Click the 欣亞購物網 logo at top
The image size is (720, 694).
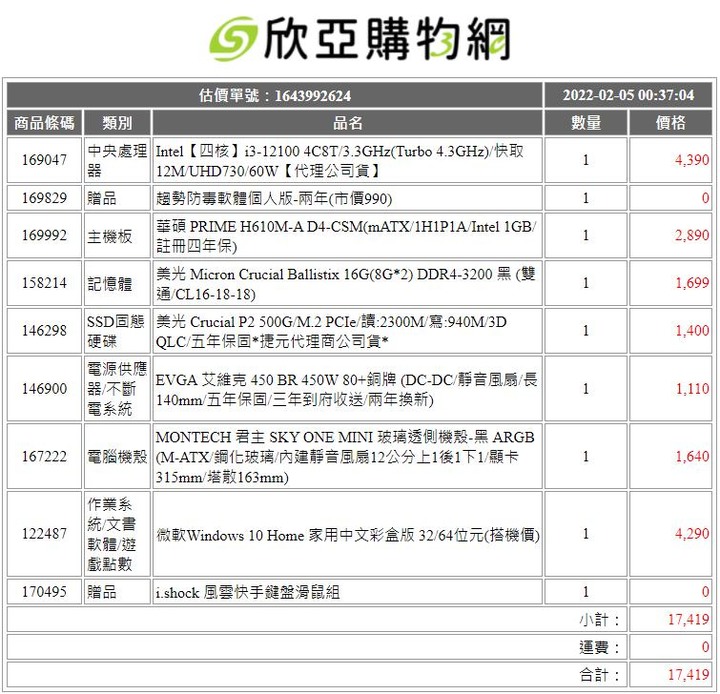click(x=360, y=39)
